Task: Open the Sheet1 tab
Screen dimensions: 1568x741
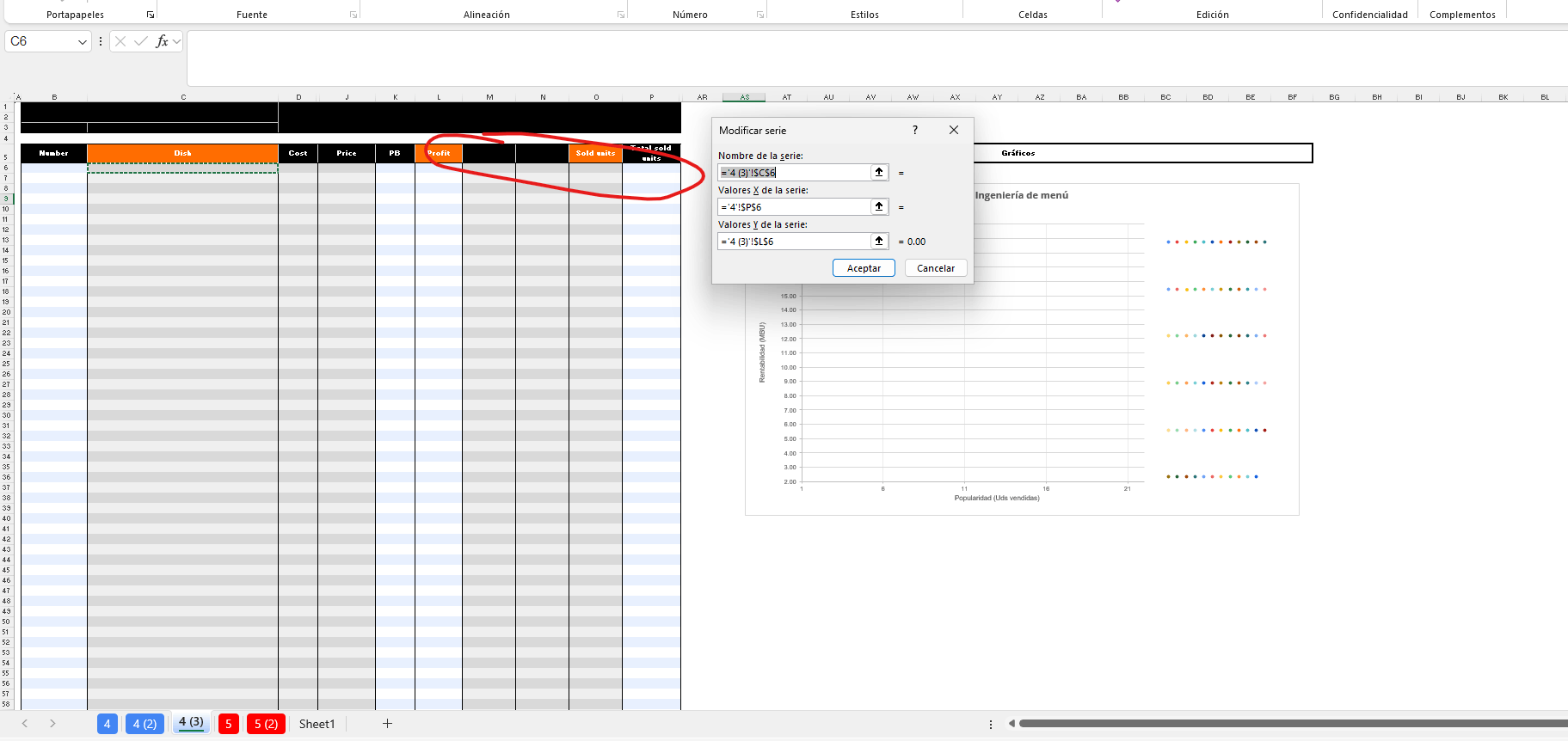Action: [x=317, y=724]
